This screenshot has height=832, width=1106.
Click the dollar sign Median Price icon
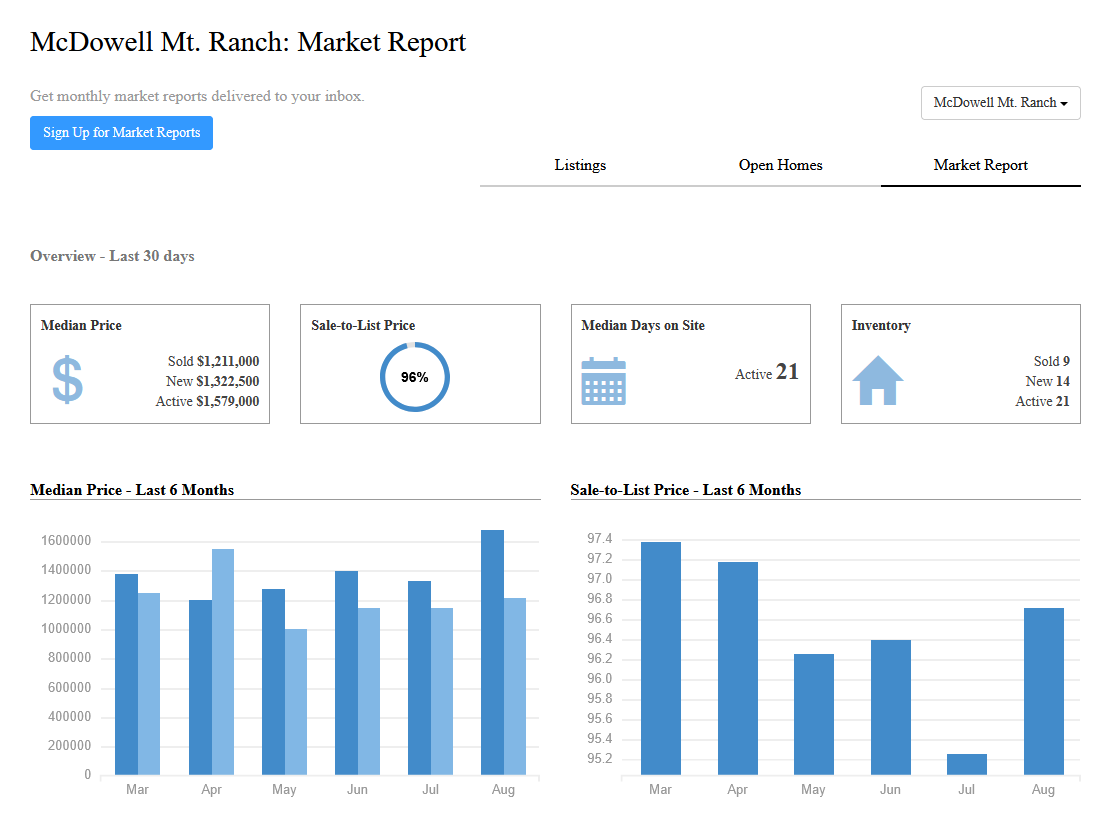point(68,380)
